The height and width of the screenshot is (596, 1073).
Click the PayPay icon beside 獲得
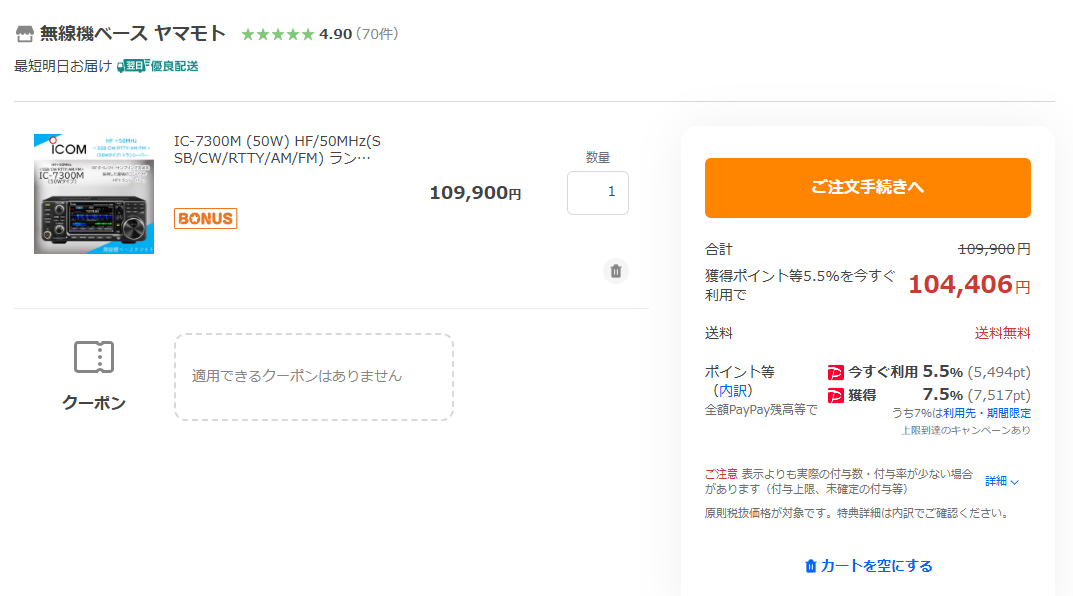coord(836,395)
